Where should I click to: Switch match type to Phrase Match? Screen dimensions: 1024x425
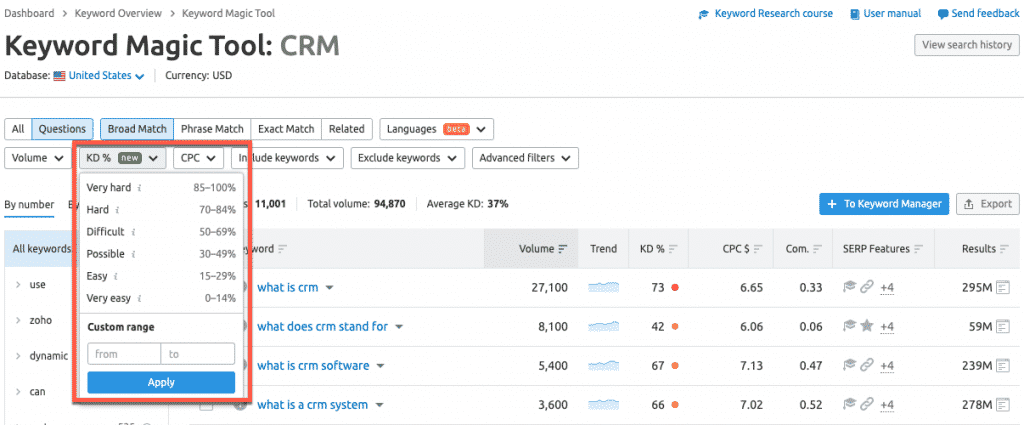click(212, 129)
